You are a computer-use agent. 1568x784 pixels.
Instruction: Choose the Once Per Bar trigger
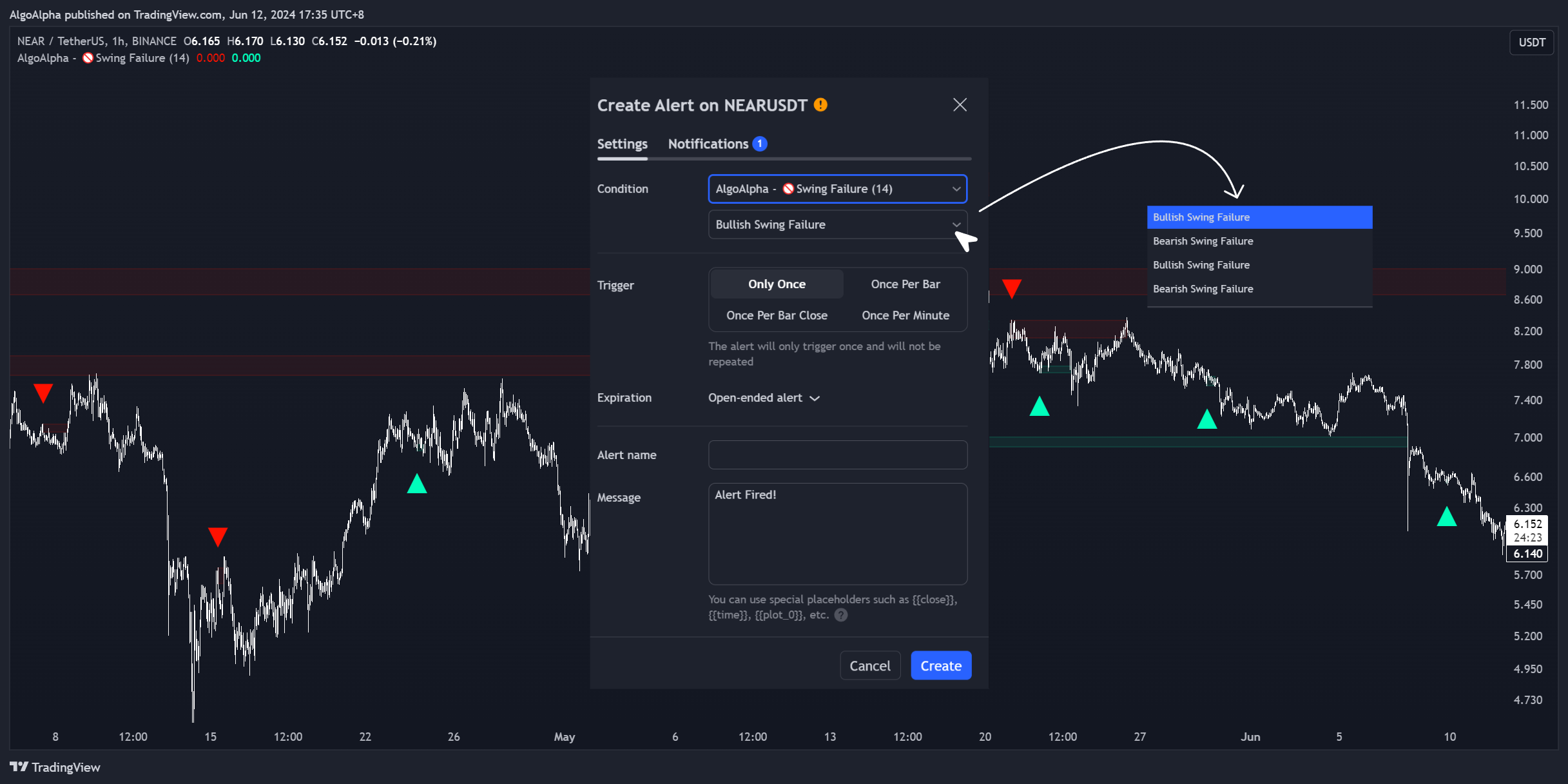tap(905, 284)
